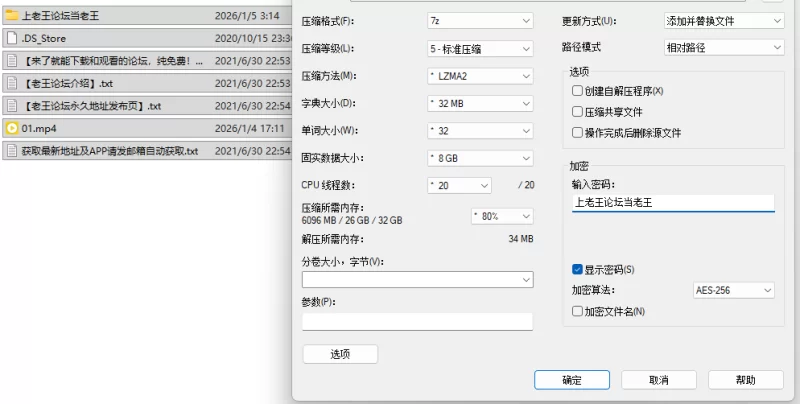Check 操作完成后删除源文件 option
800x404 pixels.
point(577,133)
